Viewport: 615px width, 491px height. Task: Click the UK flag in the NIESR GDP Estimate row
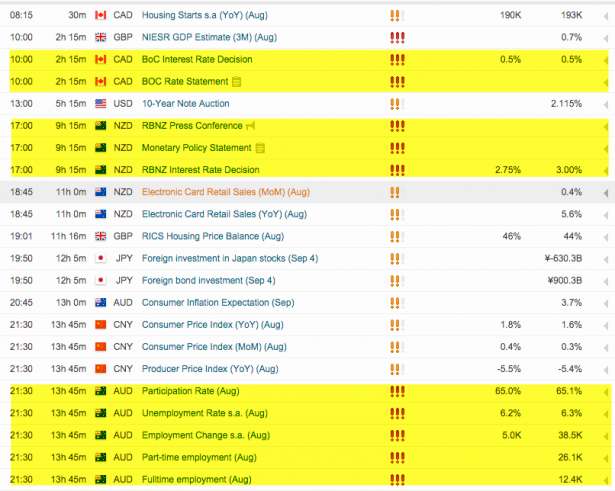101,37
